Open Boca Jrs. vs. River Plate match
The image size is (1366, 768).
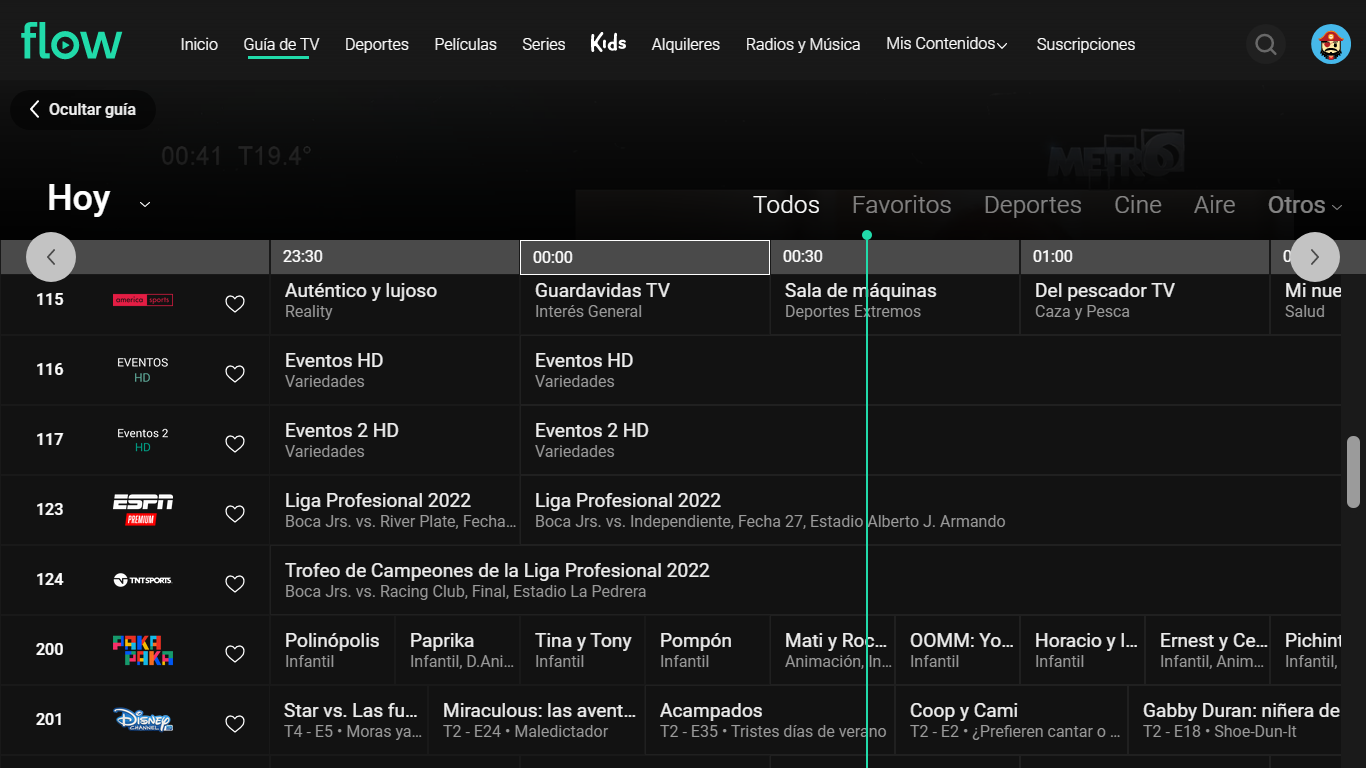point(395,510)
